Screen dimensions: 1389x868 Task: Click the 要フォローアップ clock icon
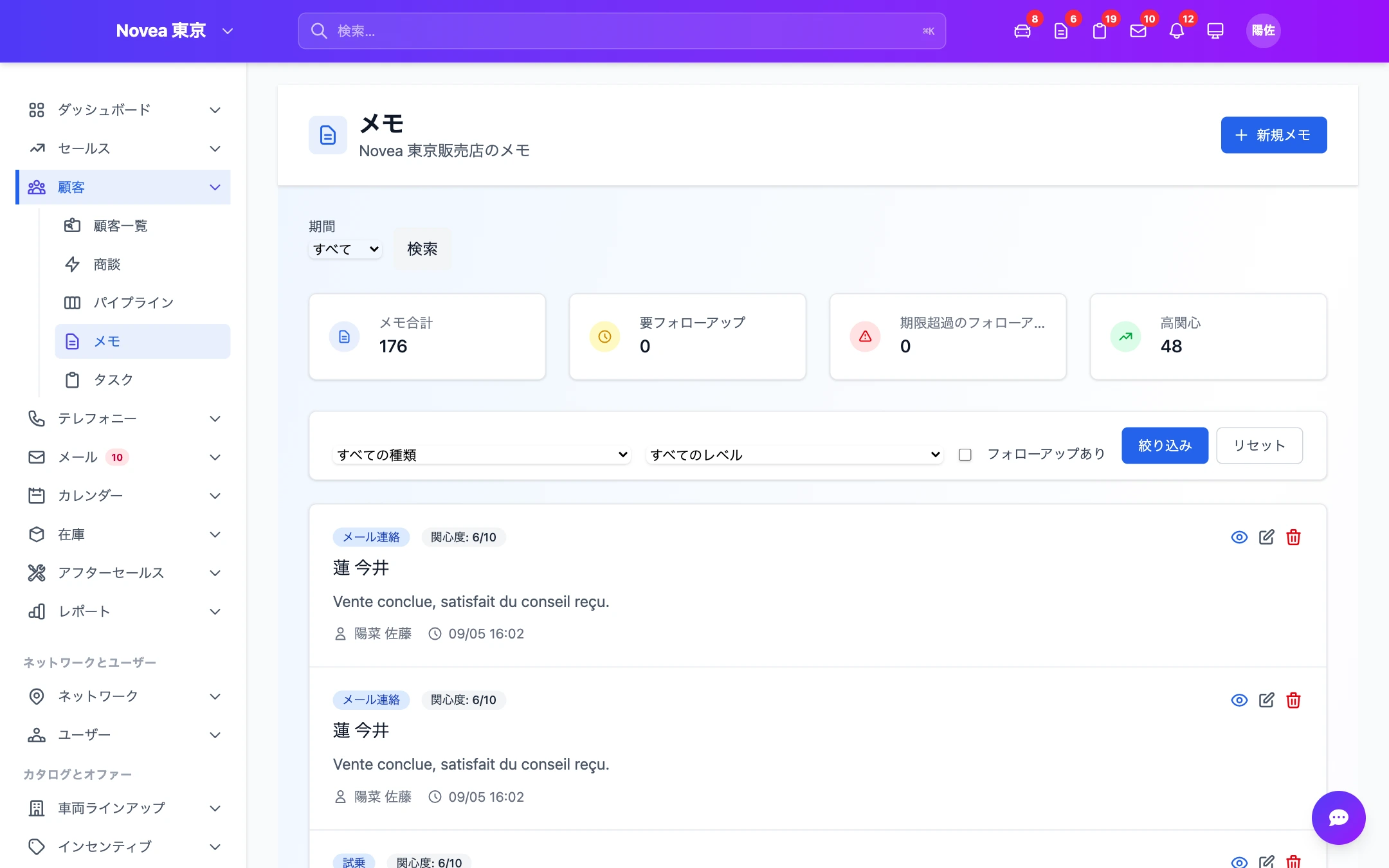[x=604, y=336]
